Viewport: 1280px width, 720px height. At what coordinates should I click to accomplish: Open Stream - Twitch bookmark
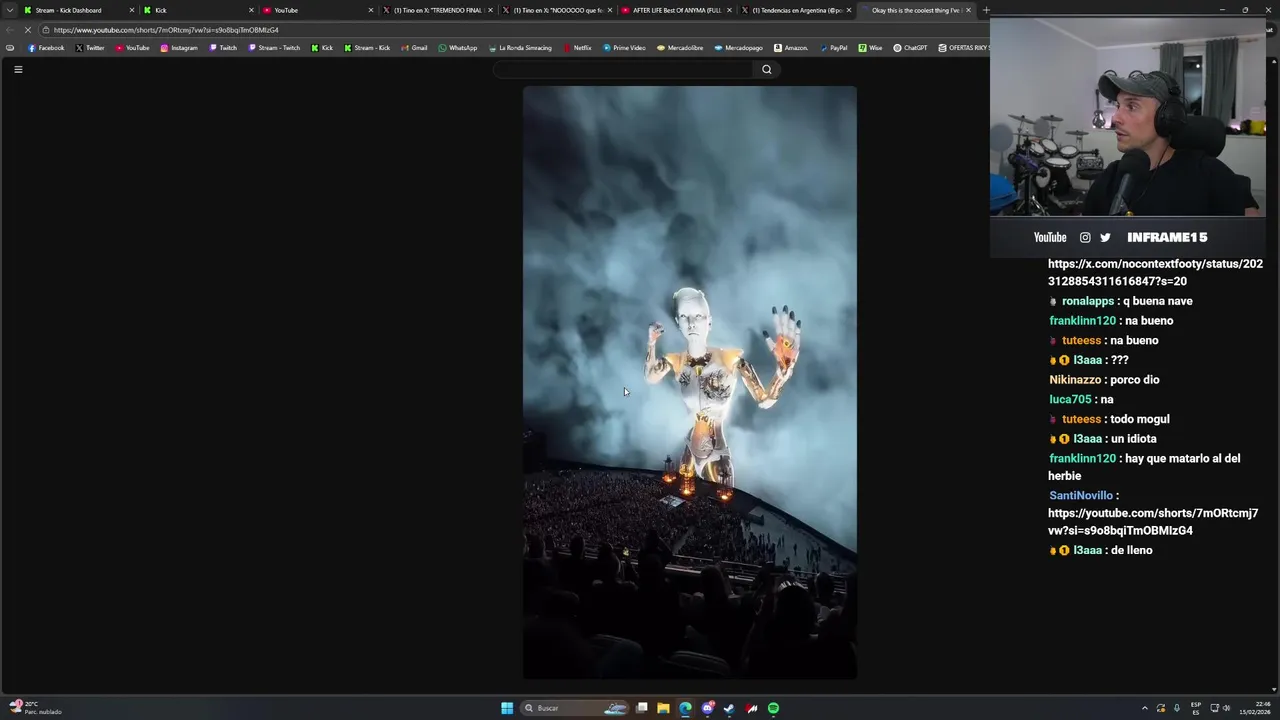[x=274, y=48]
